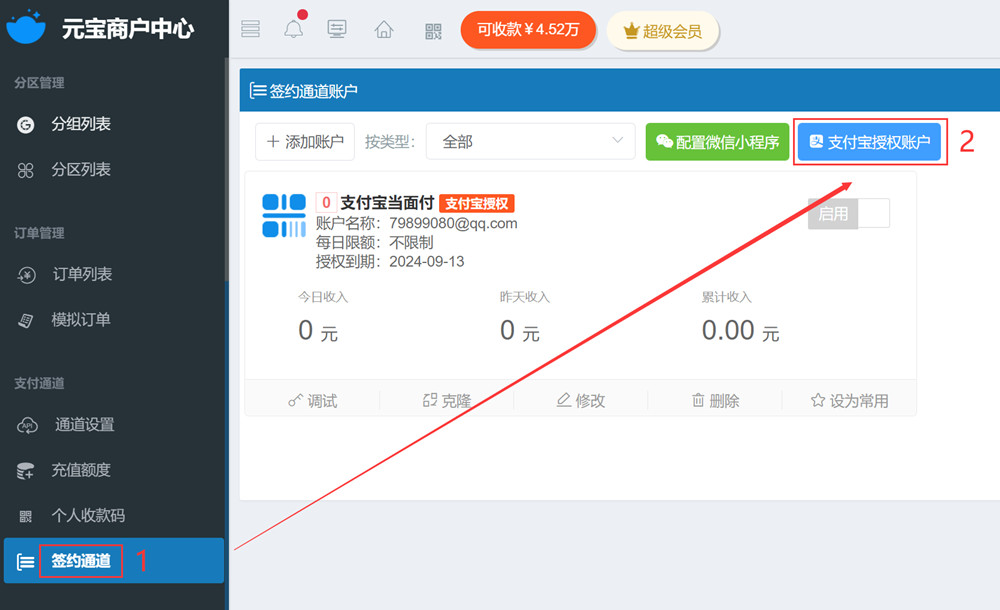1000x610 pixels.
Task: Click 调试 on the account card
Action: [x=312, y=400]
